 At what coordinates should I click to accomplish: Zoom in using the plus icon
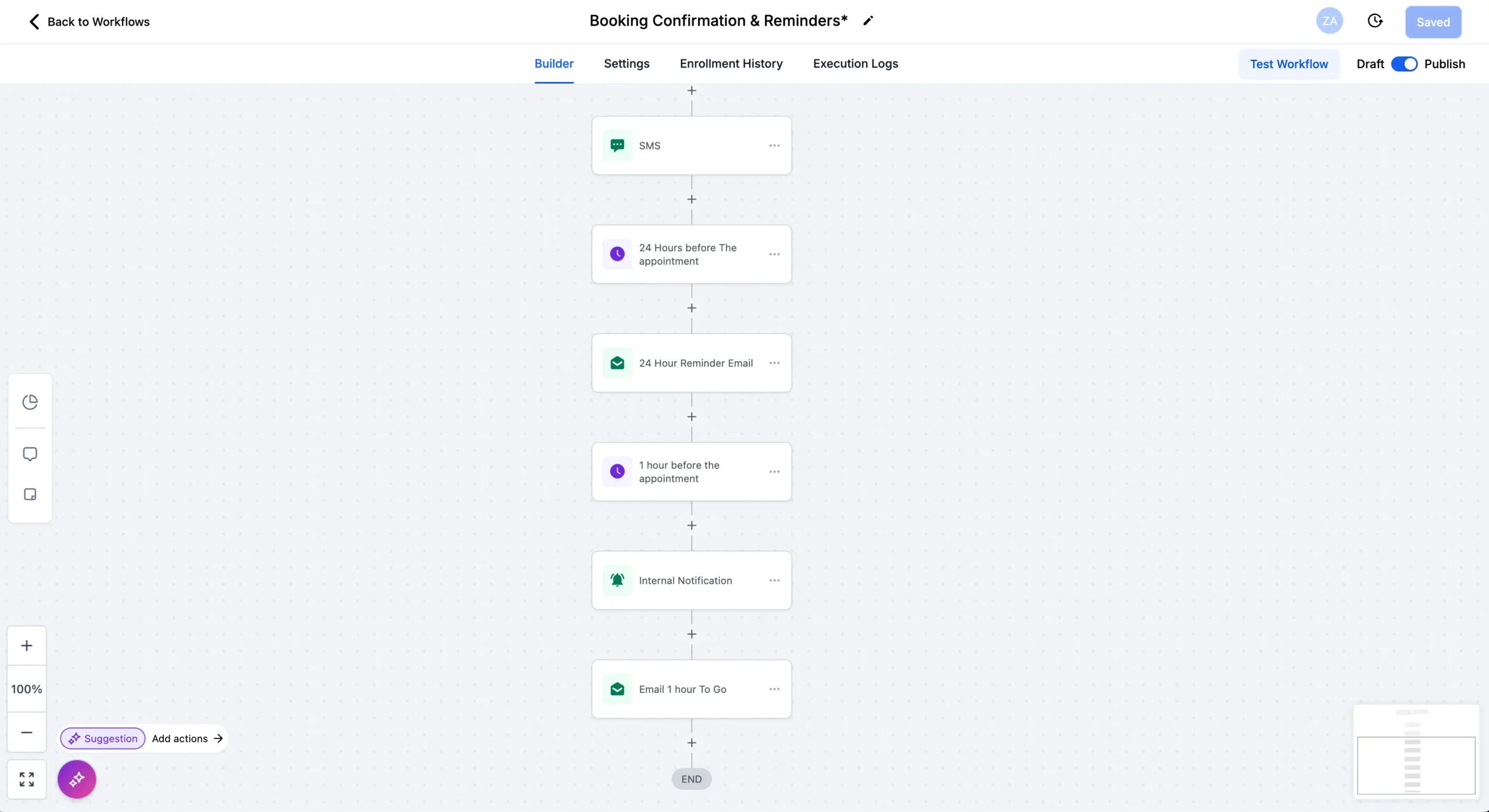(x=27, y=646)
